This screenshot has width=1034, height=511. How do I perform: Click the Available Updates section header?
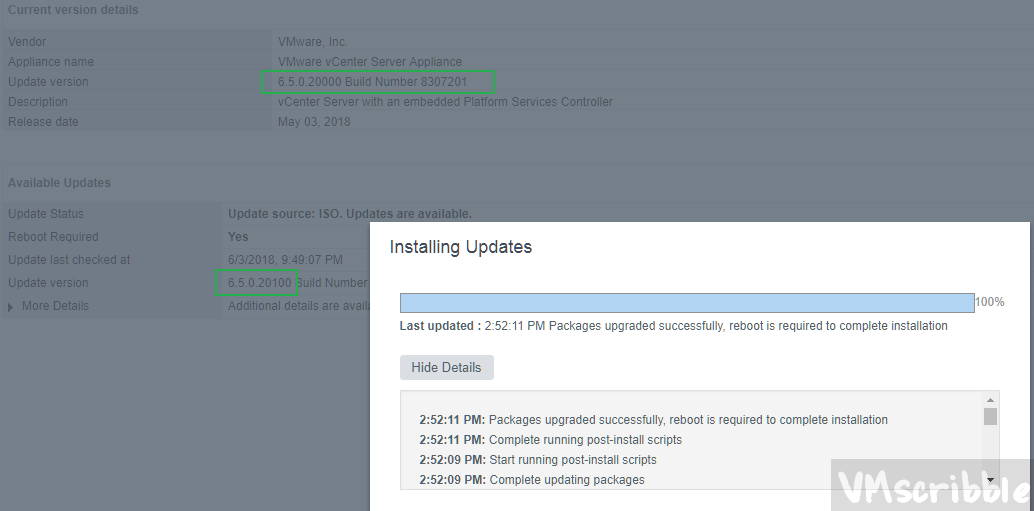(59, 183)
